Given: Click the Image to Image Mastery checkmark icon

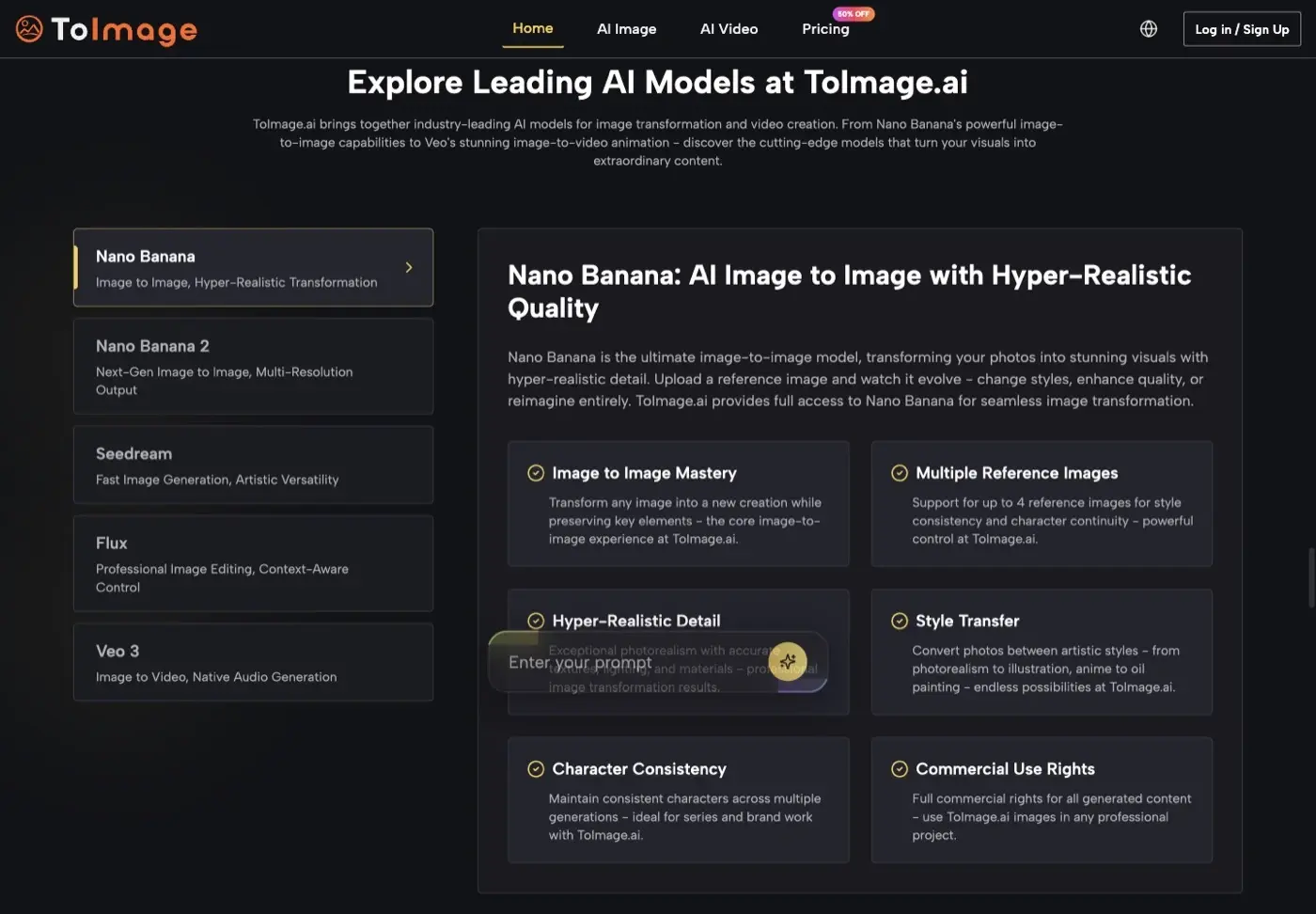Looking at the screenshot, I should click(x=536, y=473).
